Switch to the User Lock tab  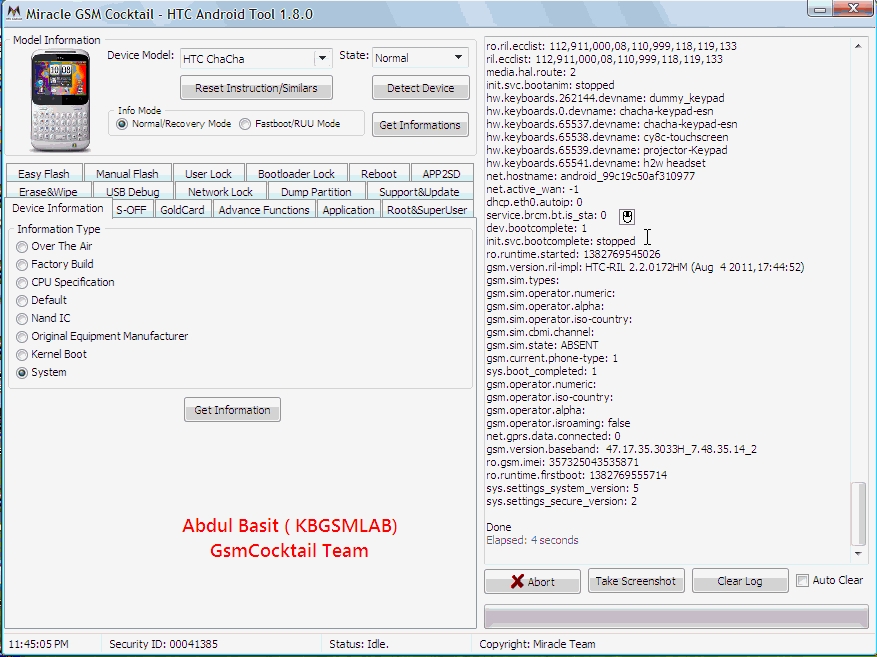tap(208, 174)
